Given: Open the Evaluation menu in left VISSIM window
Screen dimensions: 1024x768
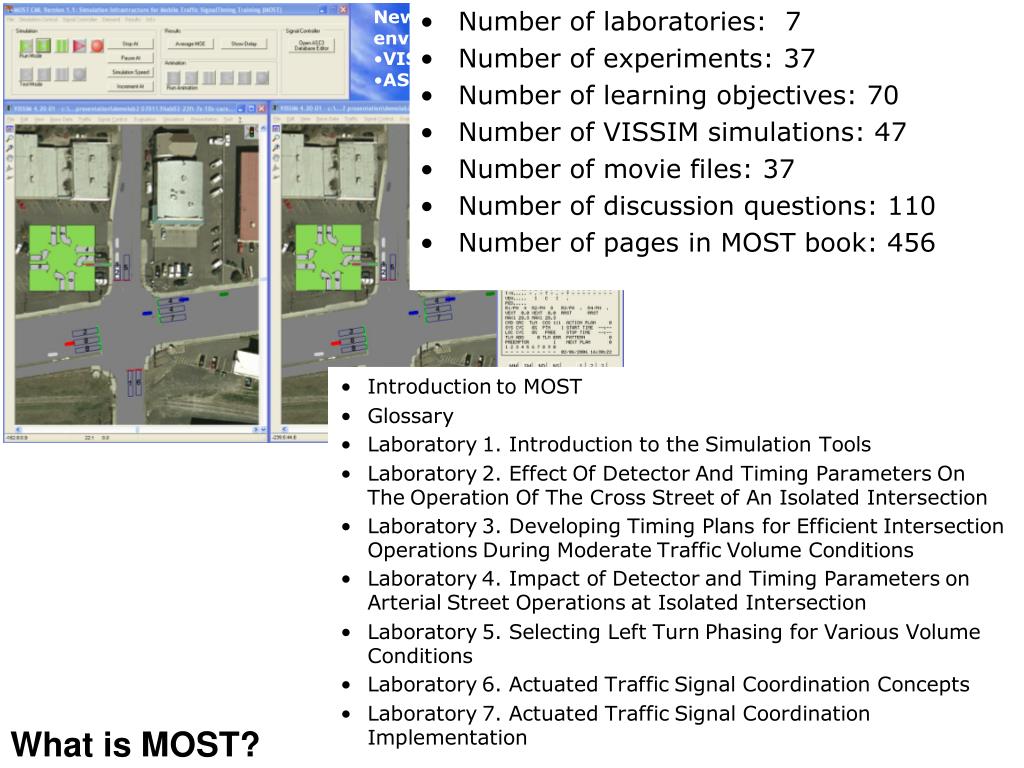Looking at the screenshot, I should pos(145,120).
